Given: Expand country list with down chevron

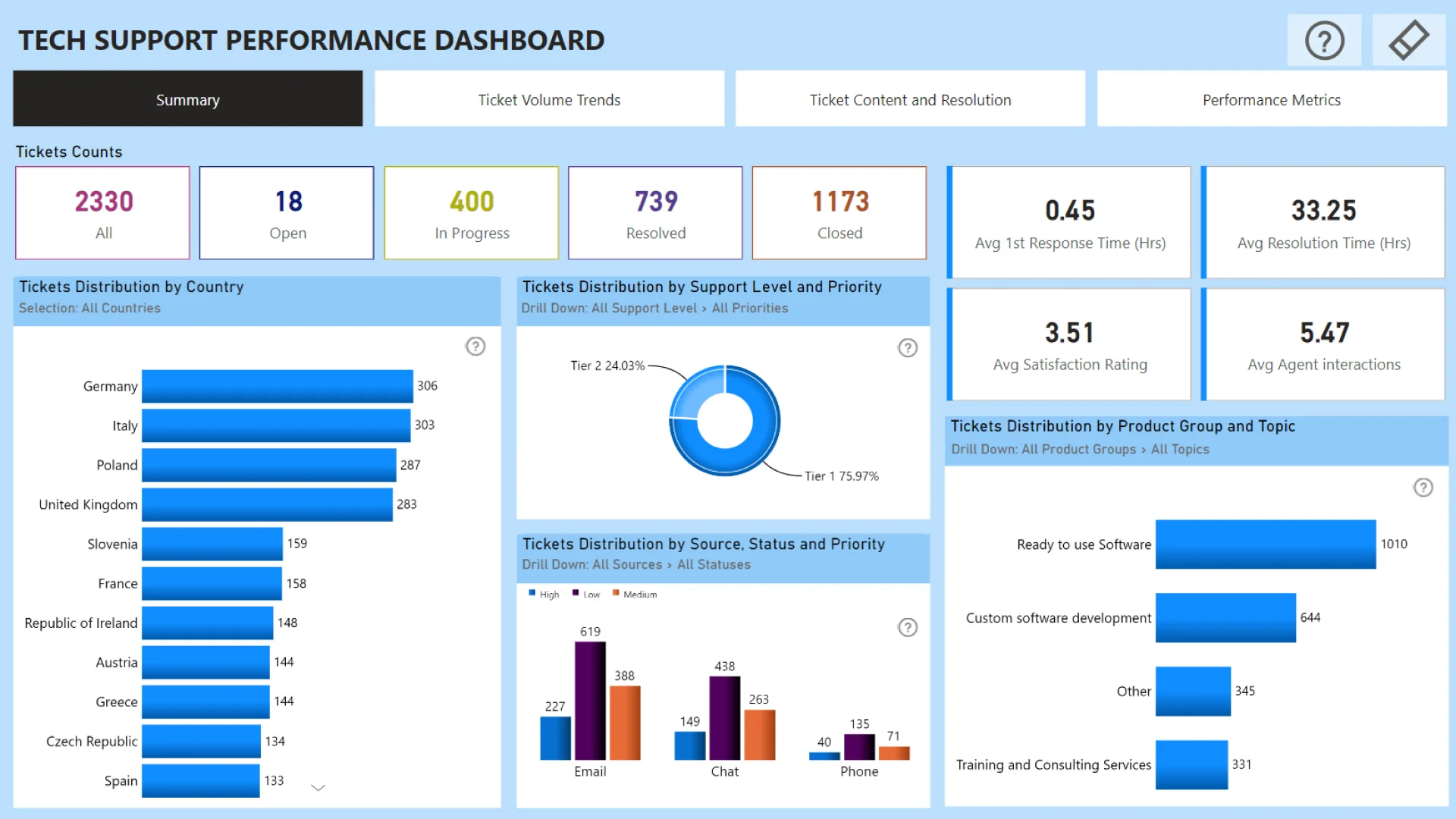Looking at the screenshot, I should click(x=318, y=788).
